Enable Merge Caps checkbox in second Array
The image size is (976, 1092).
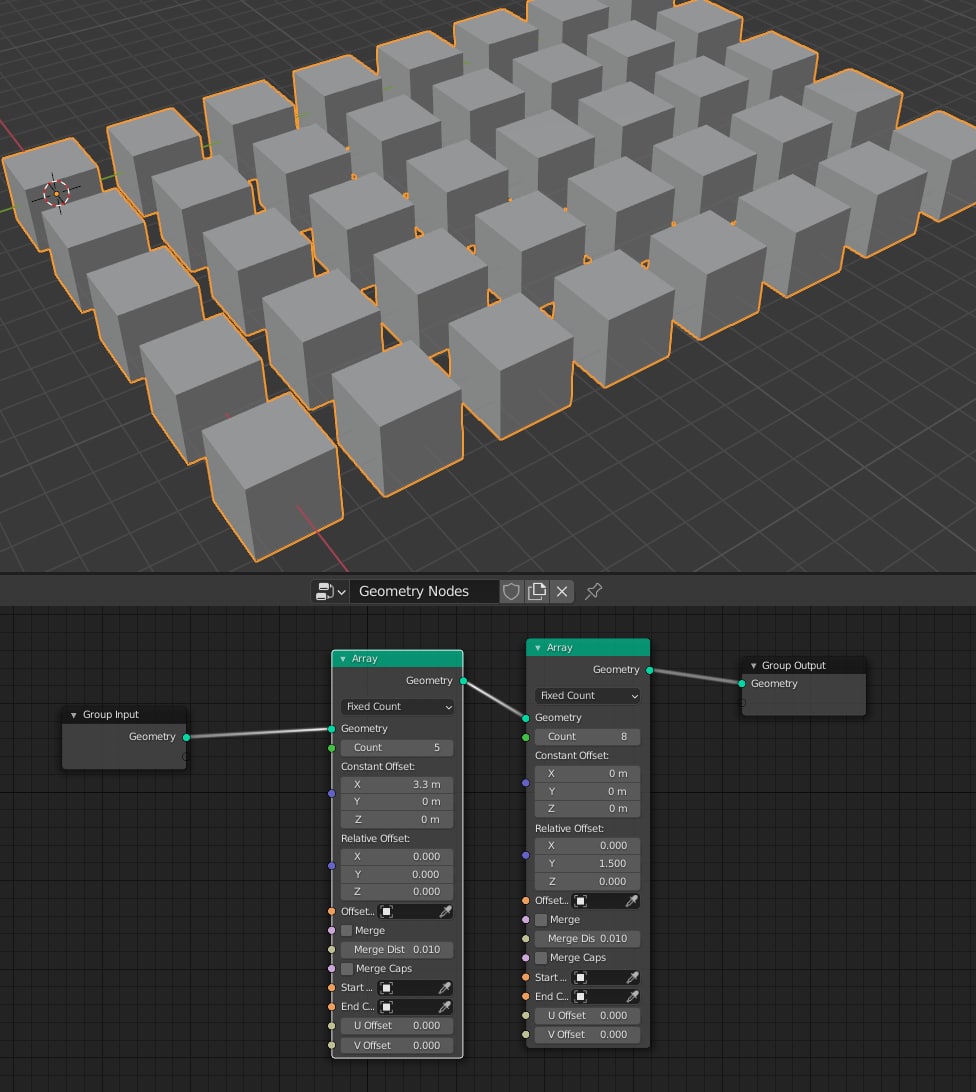point(541,958)
